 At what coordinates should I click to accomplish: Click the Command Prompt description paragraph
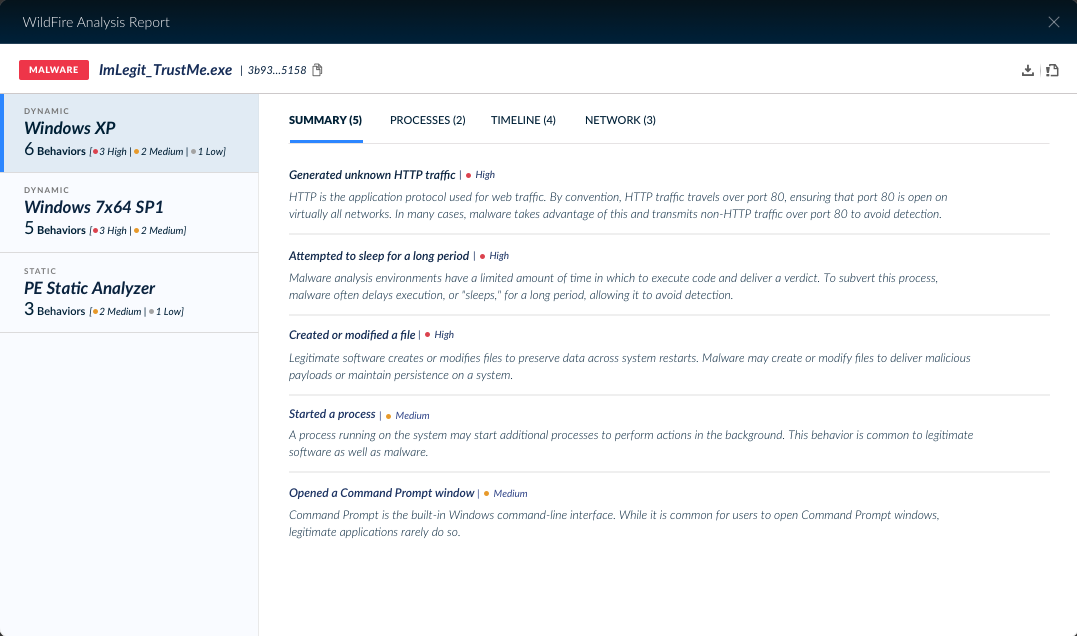(x=614, y=523)
